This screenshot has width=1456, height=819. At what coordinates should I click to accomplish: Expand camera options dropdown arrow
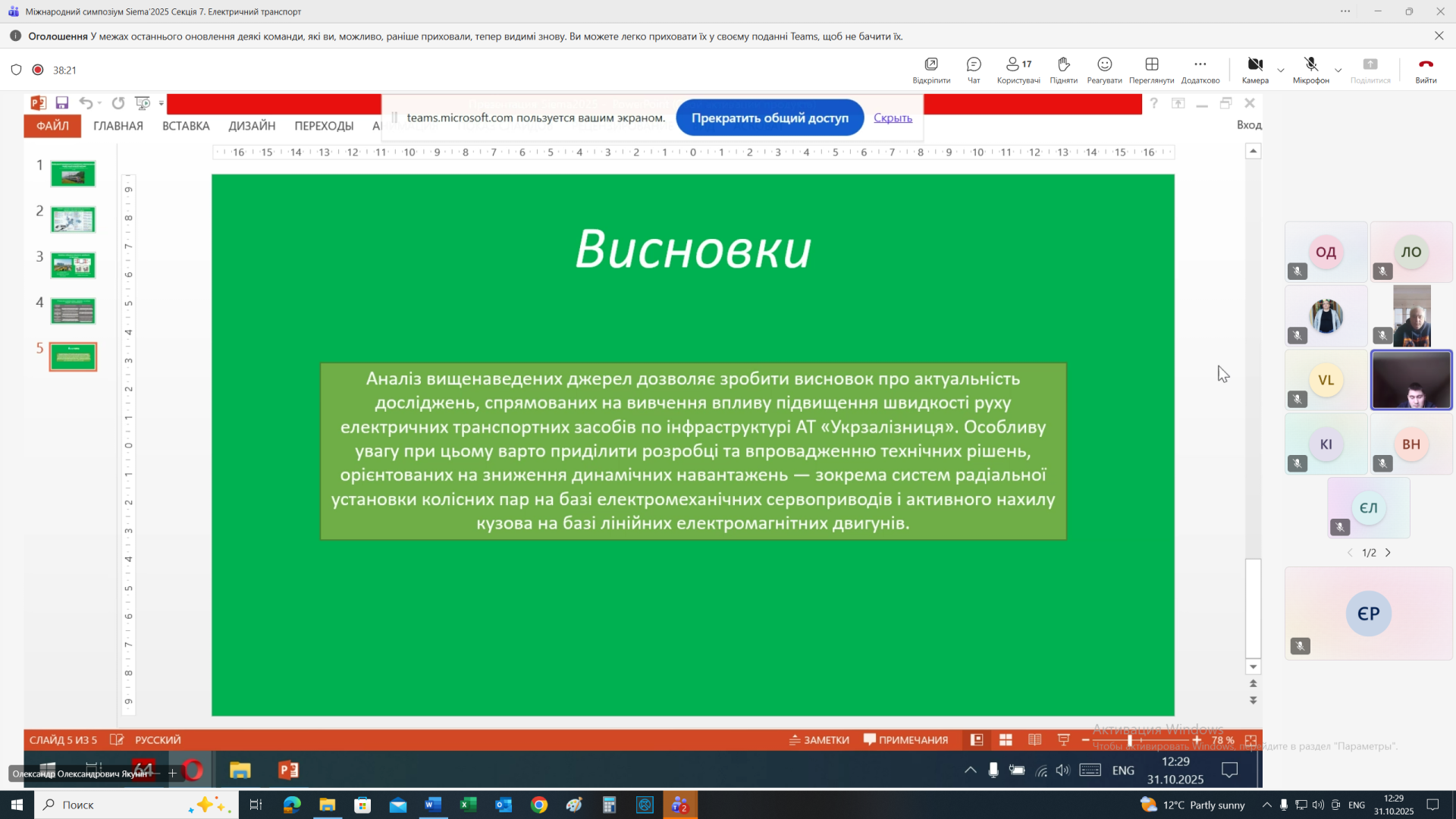(1281, 71)
